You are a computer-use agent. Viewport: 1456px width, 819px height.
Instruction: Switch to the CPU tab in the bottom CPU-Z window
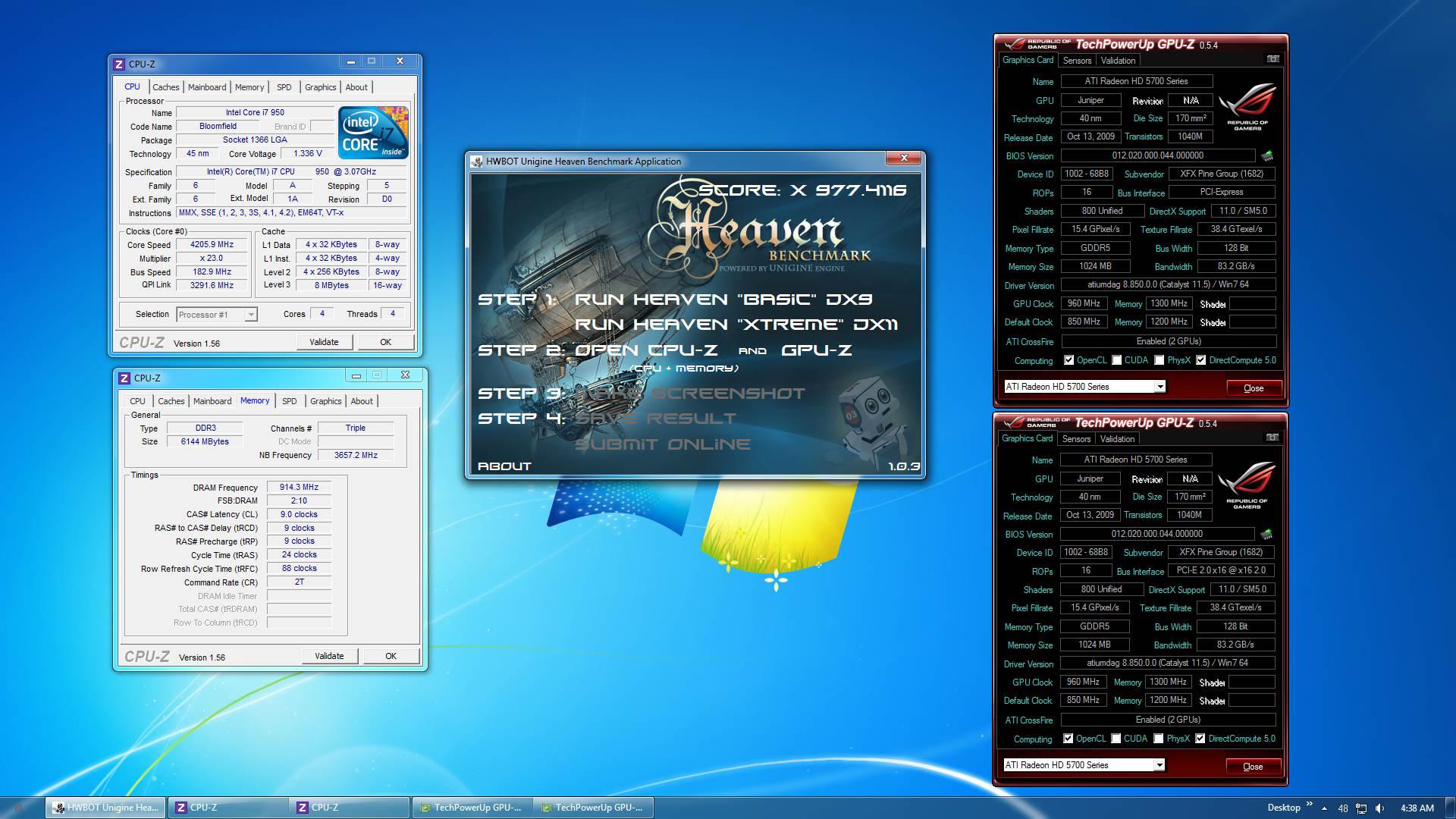click(137, 401)
